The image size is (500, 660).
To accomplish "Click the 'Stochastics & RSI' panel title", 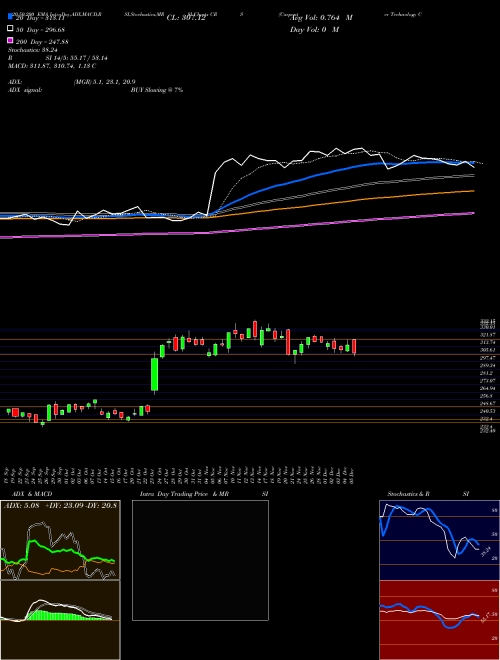I will 428,494.
